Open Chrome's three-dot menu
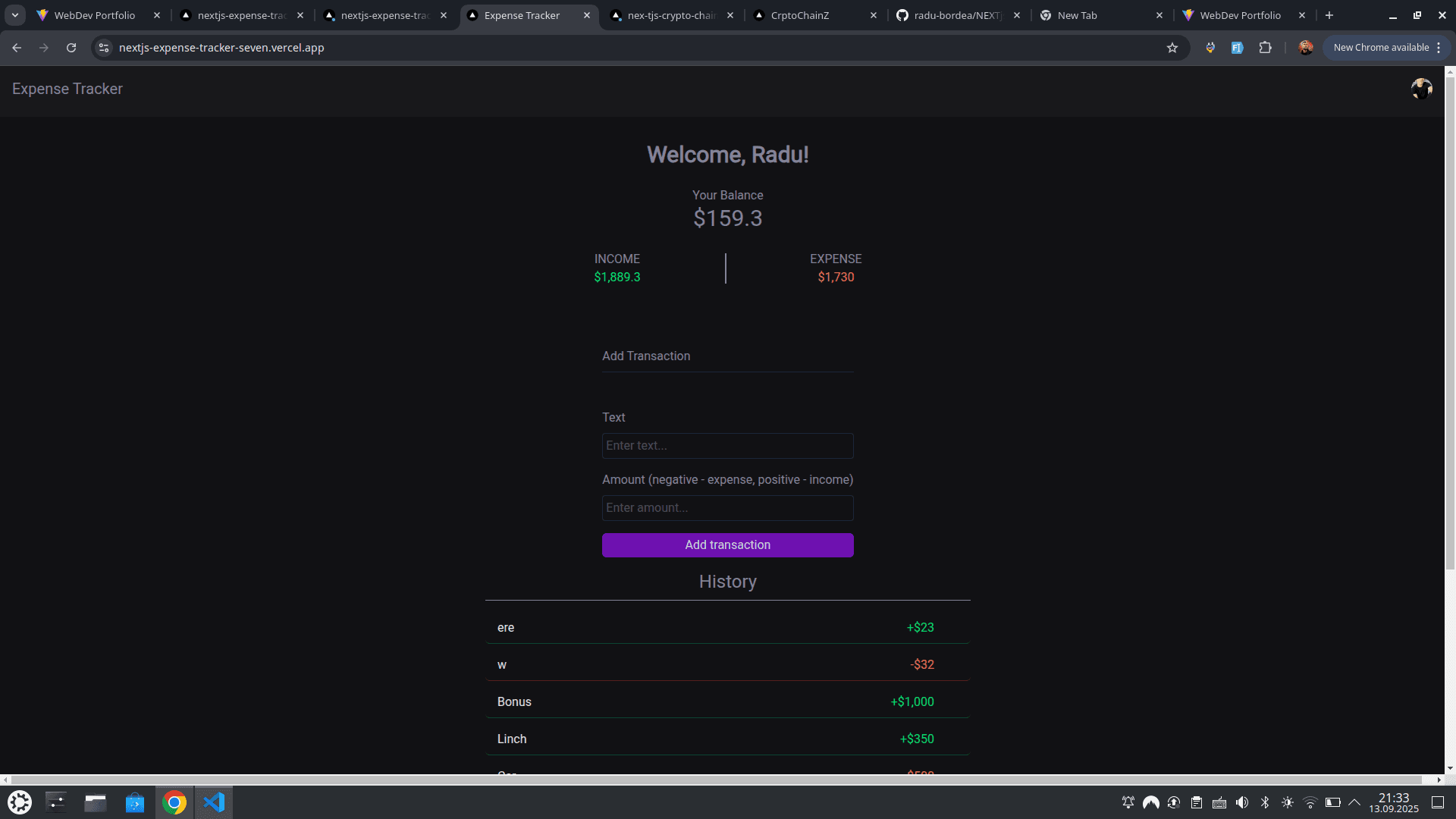This screenshot has height=819, width=1456. 1438,47
